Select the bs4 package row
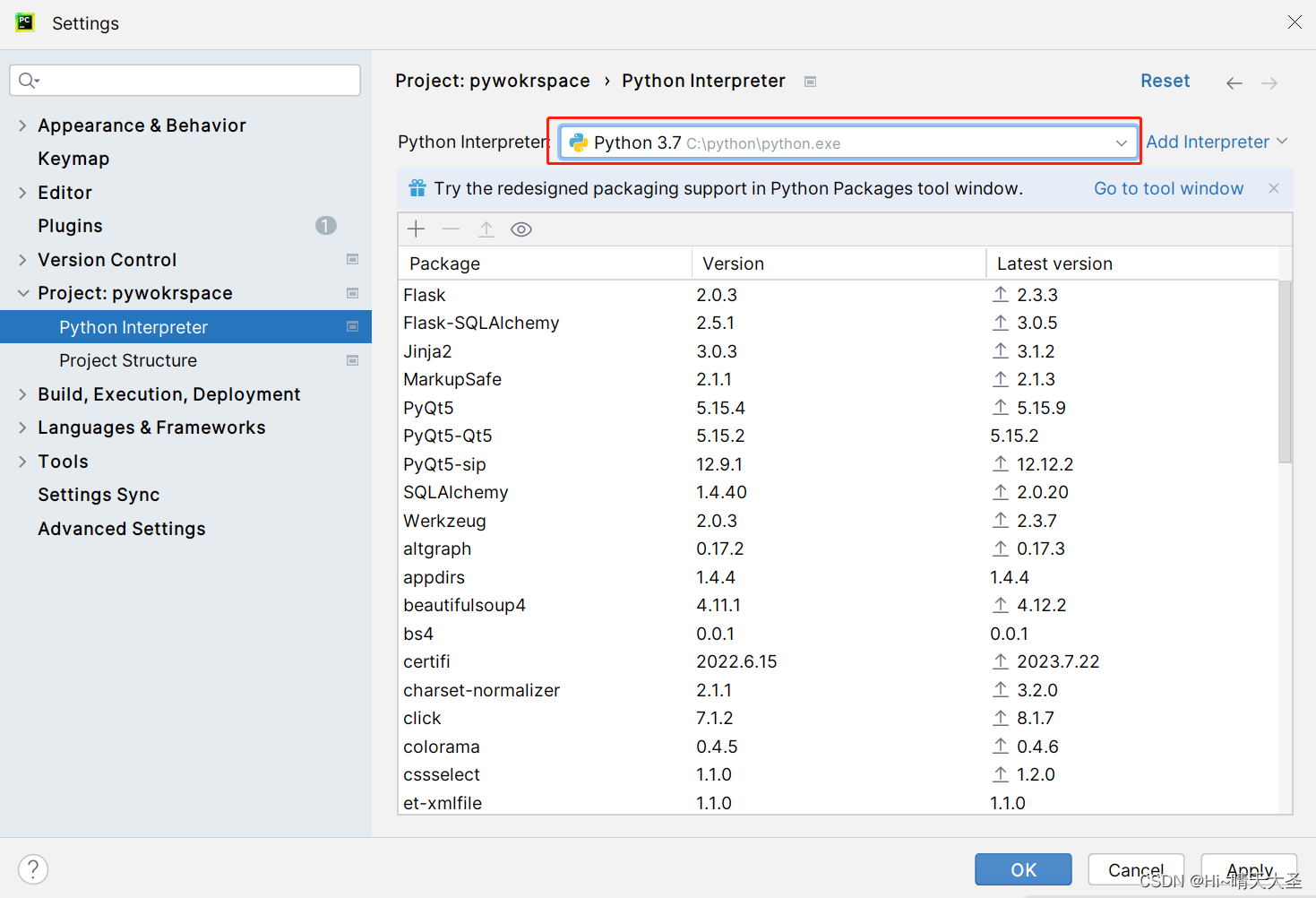The width and height of the screenshot is (1316, 898). click(x=838, y=634)
